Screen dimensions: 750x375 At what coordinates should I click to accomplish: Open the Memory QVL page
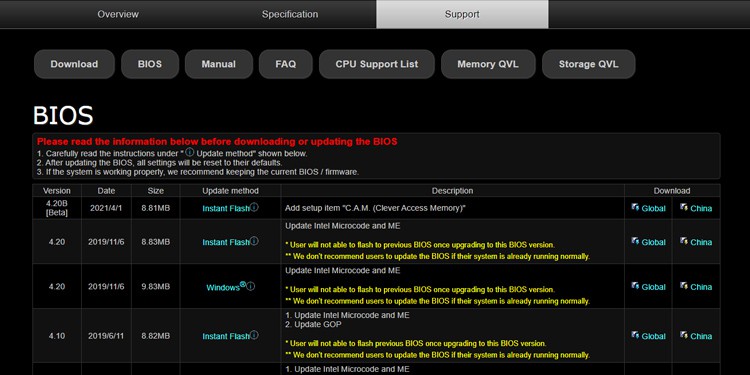pyautogui.click(x=488, y=64)
